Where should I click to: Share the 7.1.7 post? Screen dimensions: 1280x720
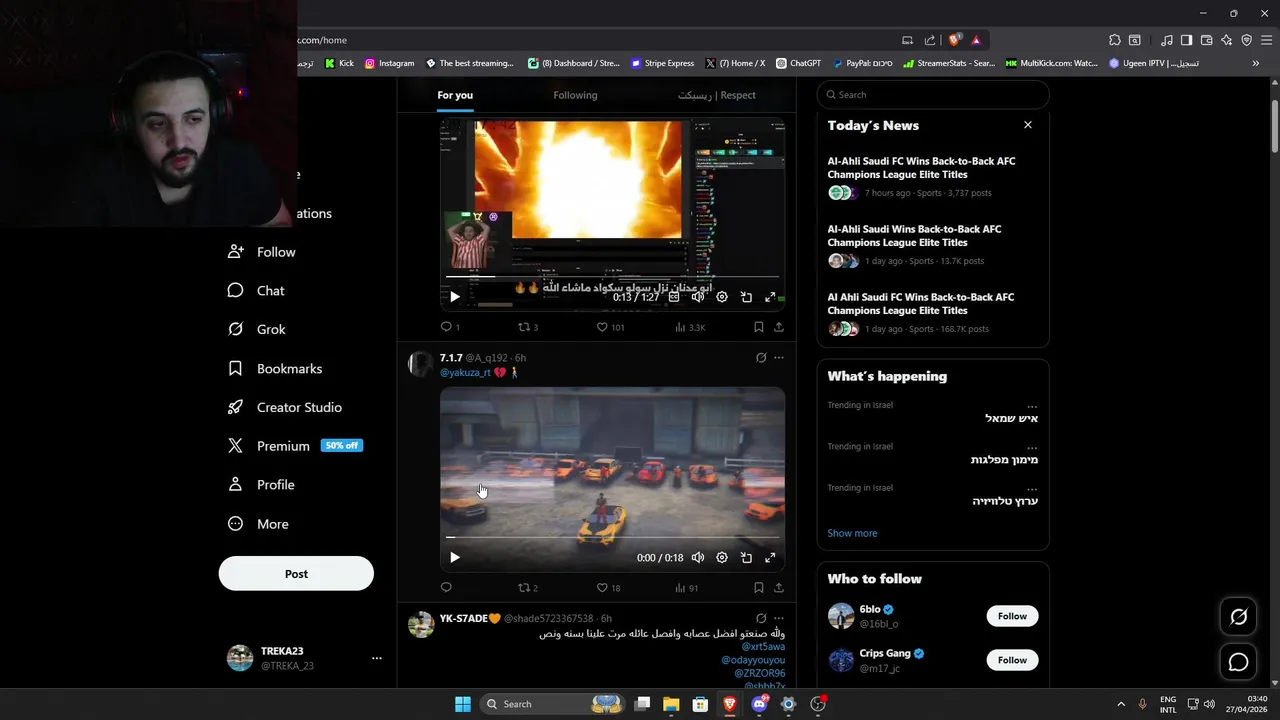pyautogui.click(x=778, y=588)
